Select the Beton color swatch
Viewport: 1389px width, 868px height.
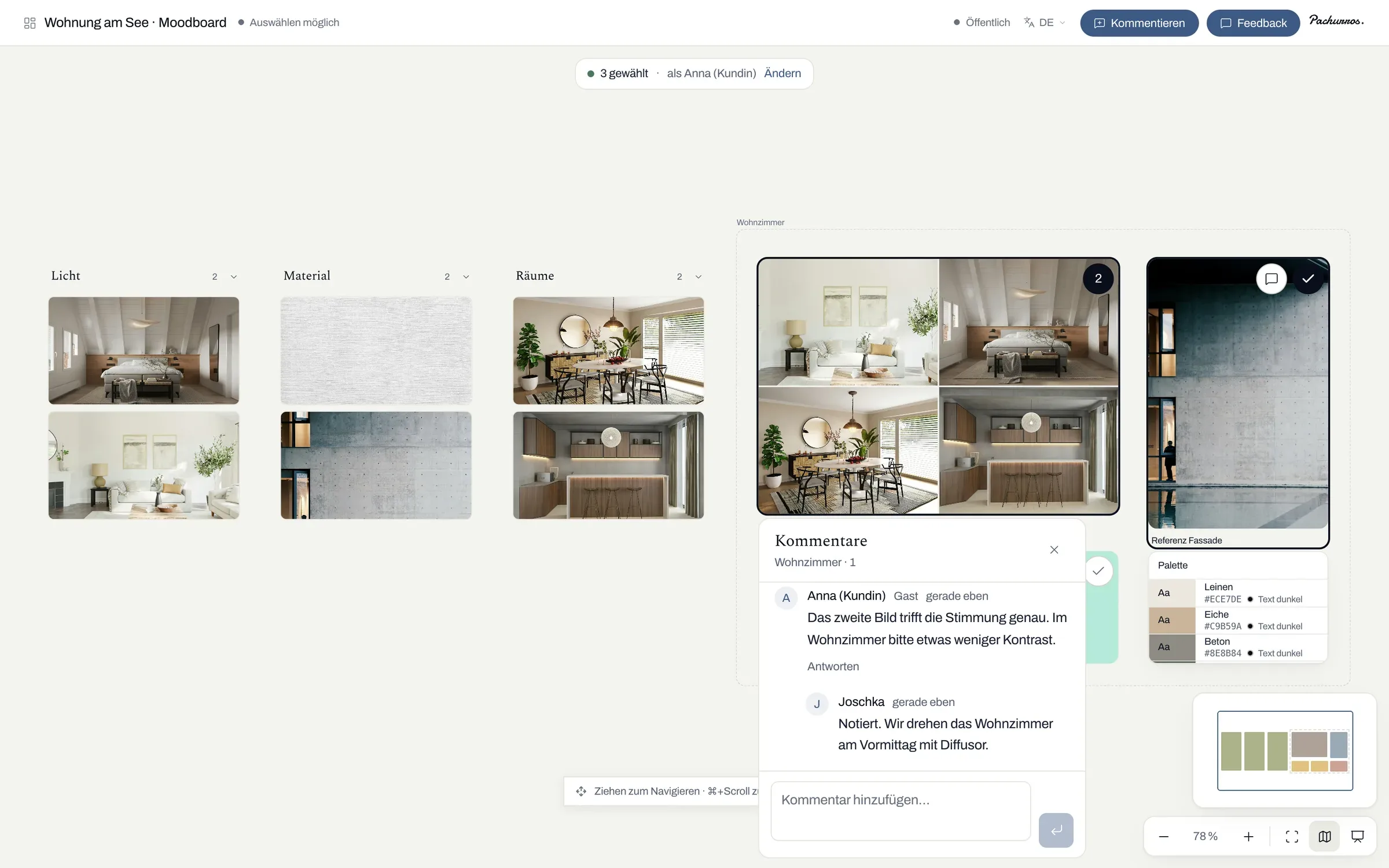[1172, 647]
